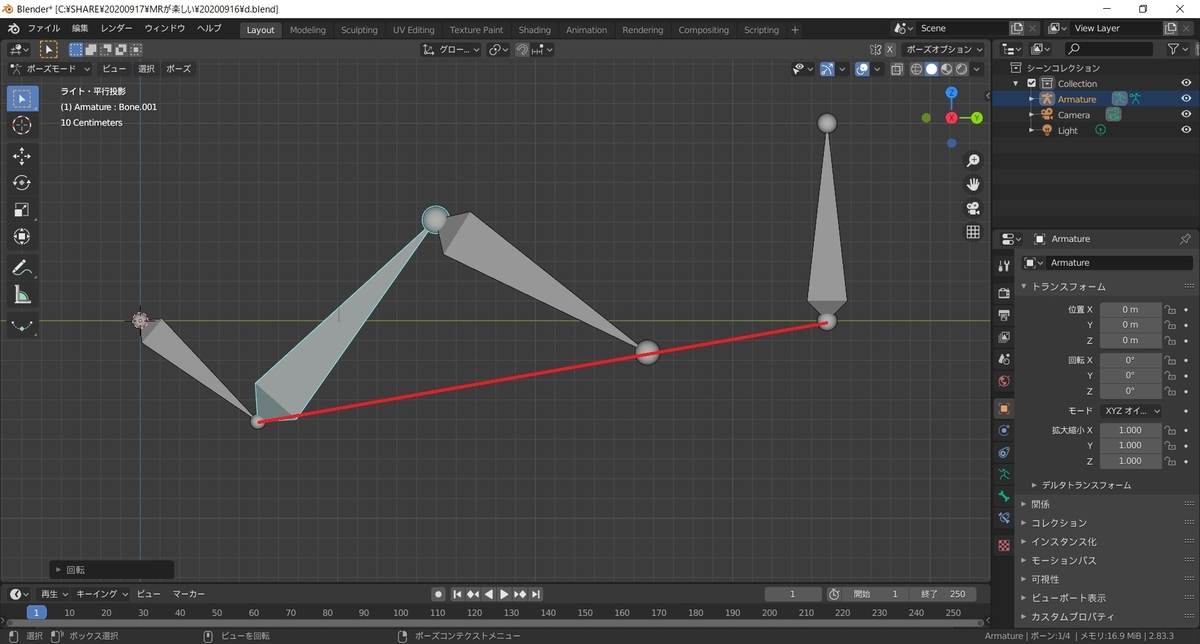Screen dimensions: 1200x644
Task: Expand the 回転 operator panel in viewport
Action: (112, 569)
